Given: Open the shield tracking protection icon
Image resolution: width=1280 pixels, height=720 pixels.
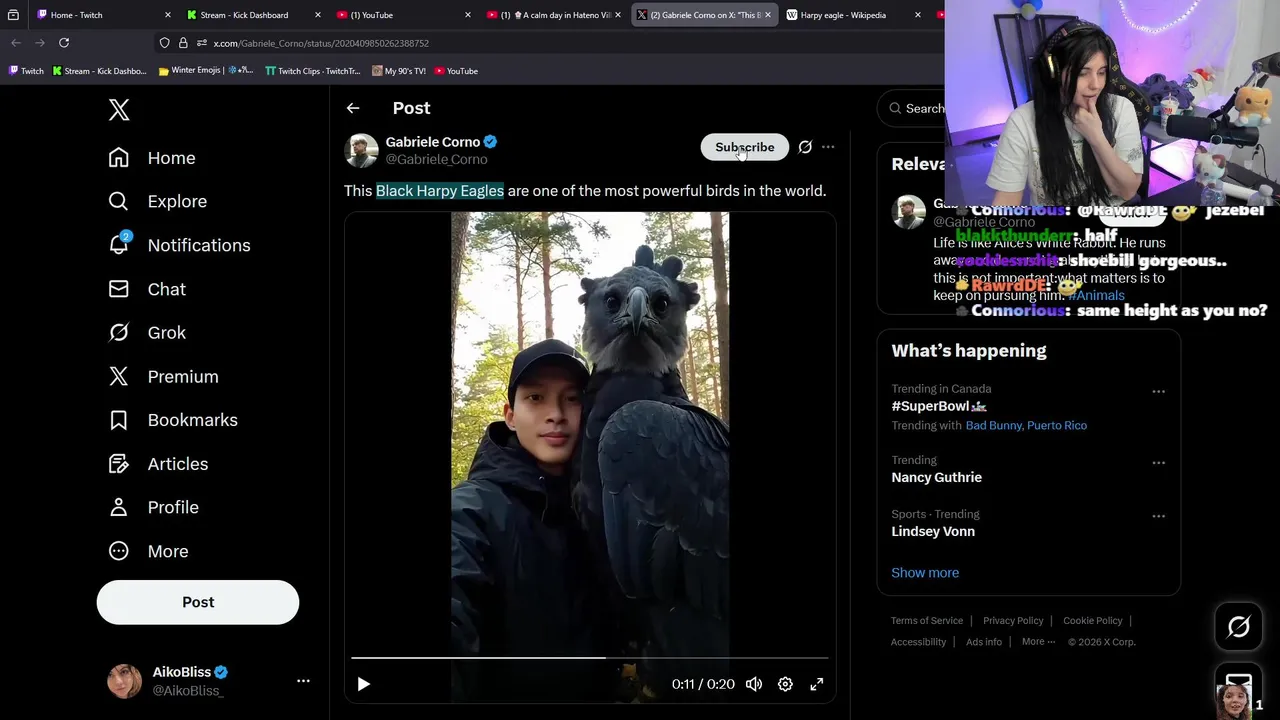Looking at the screenshot, I should click(165, 43).
